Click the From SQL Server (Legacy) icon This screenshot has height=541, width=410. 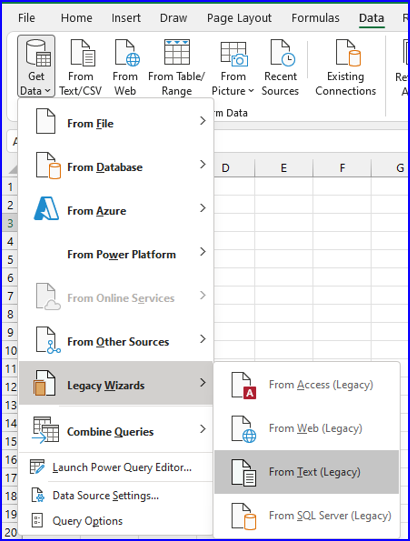tap(244, 516)
